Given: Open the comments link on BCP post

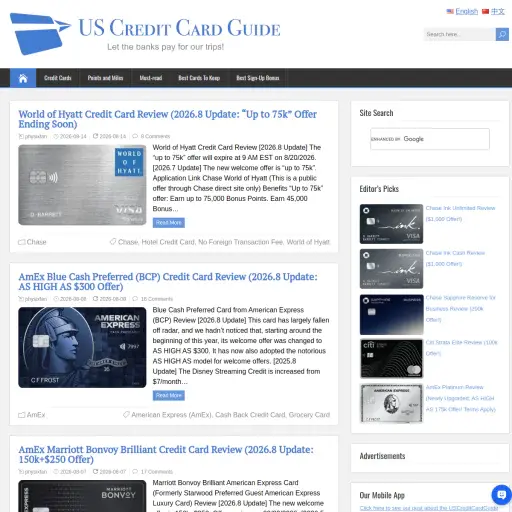Looking at the screenshot, I should pyautogui.click(x=157, y=299).
